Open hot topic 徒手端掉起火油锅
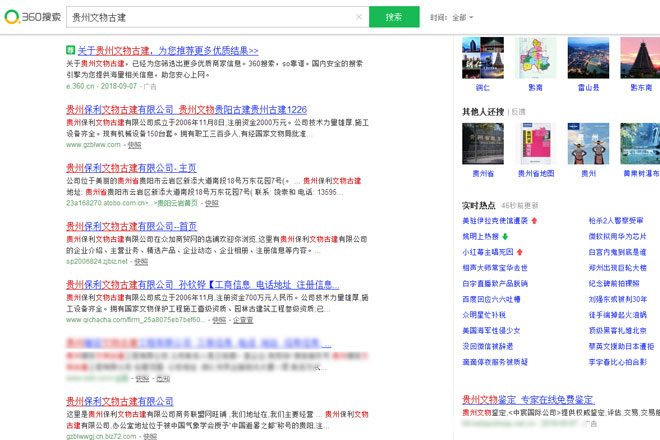The width and height of the screenshot is (660, 440). pyautogui.click(x=617, y=315)
